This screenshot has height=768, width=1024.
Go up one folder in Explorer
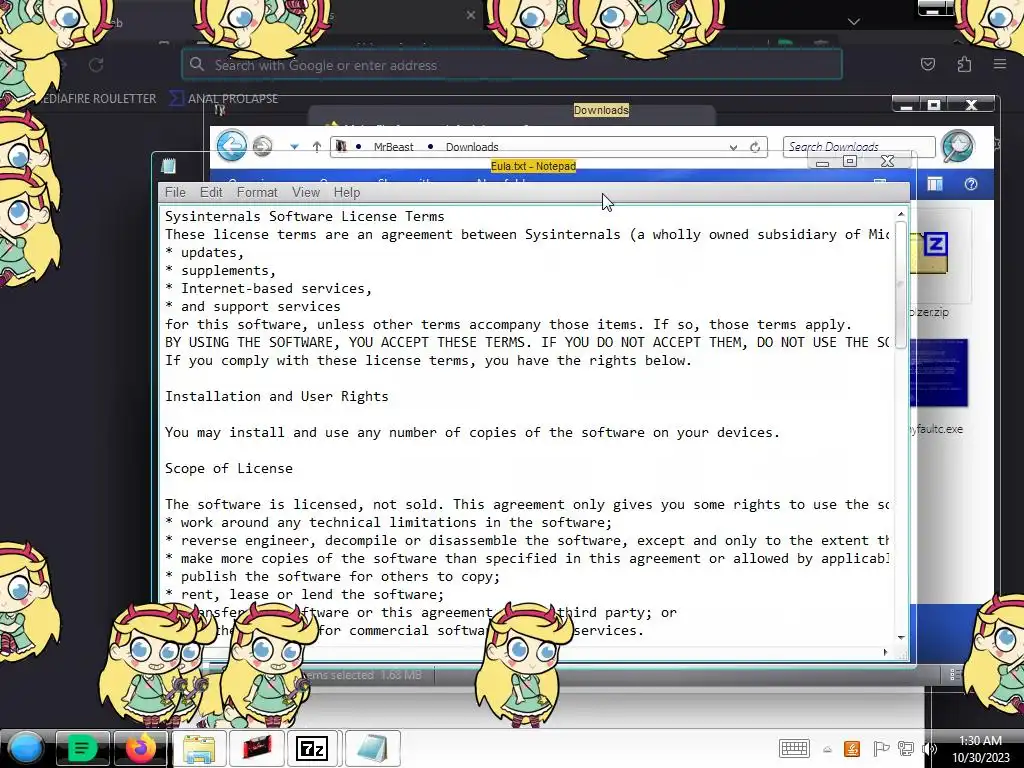click(x=317, y=147)
